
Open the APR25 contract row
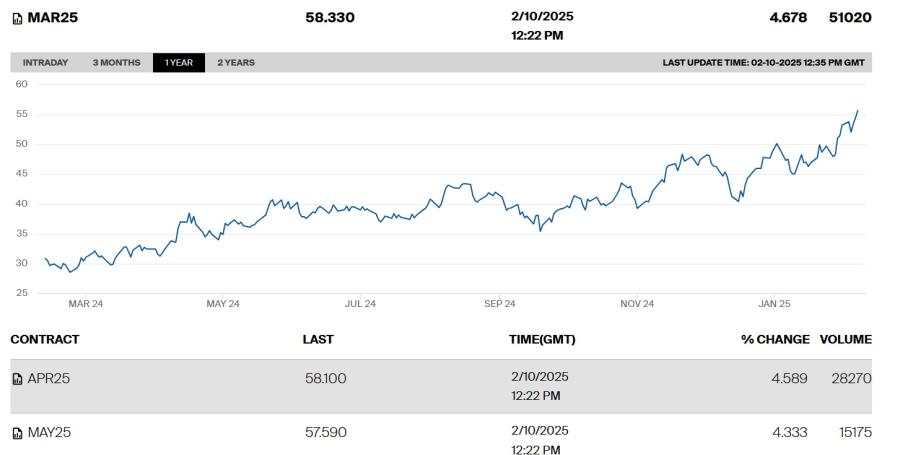tap(441, 386)
